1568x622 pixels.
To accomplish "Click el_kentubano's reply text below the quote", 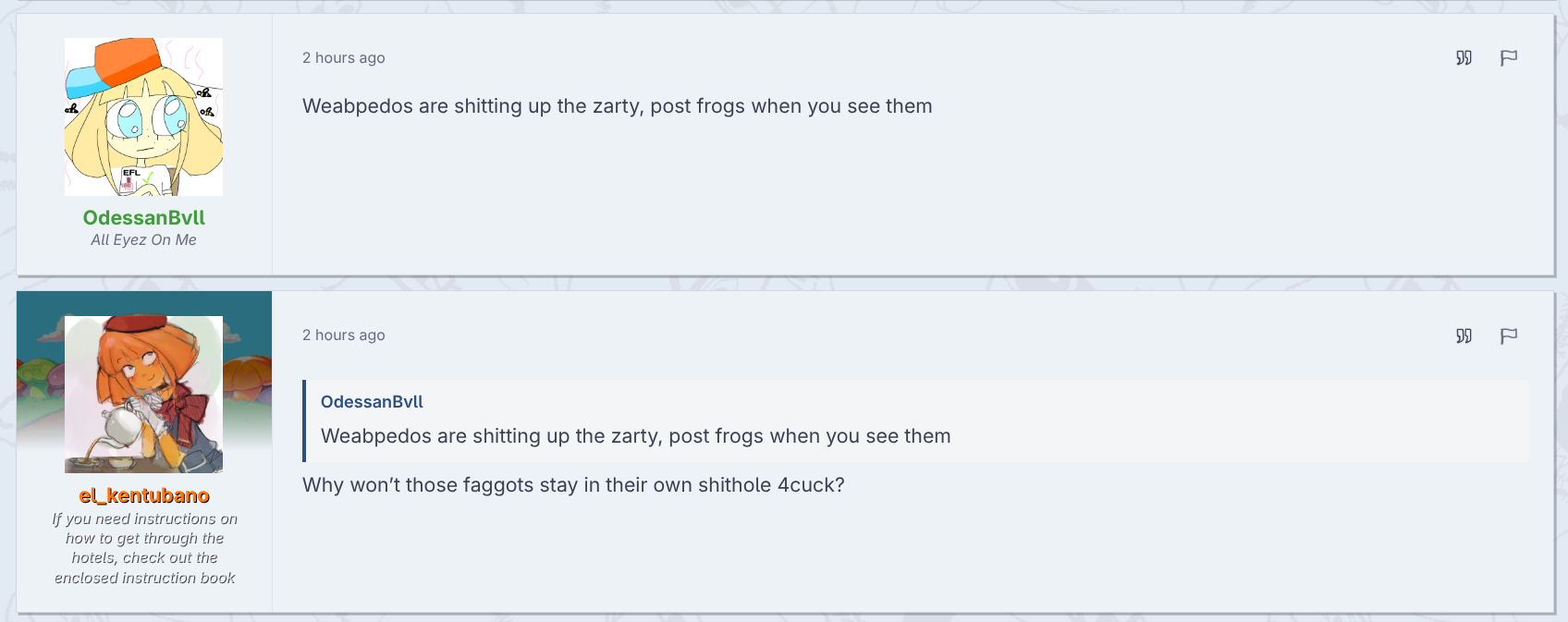I will [573, 485].
